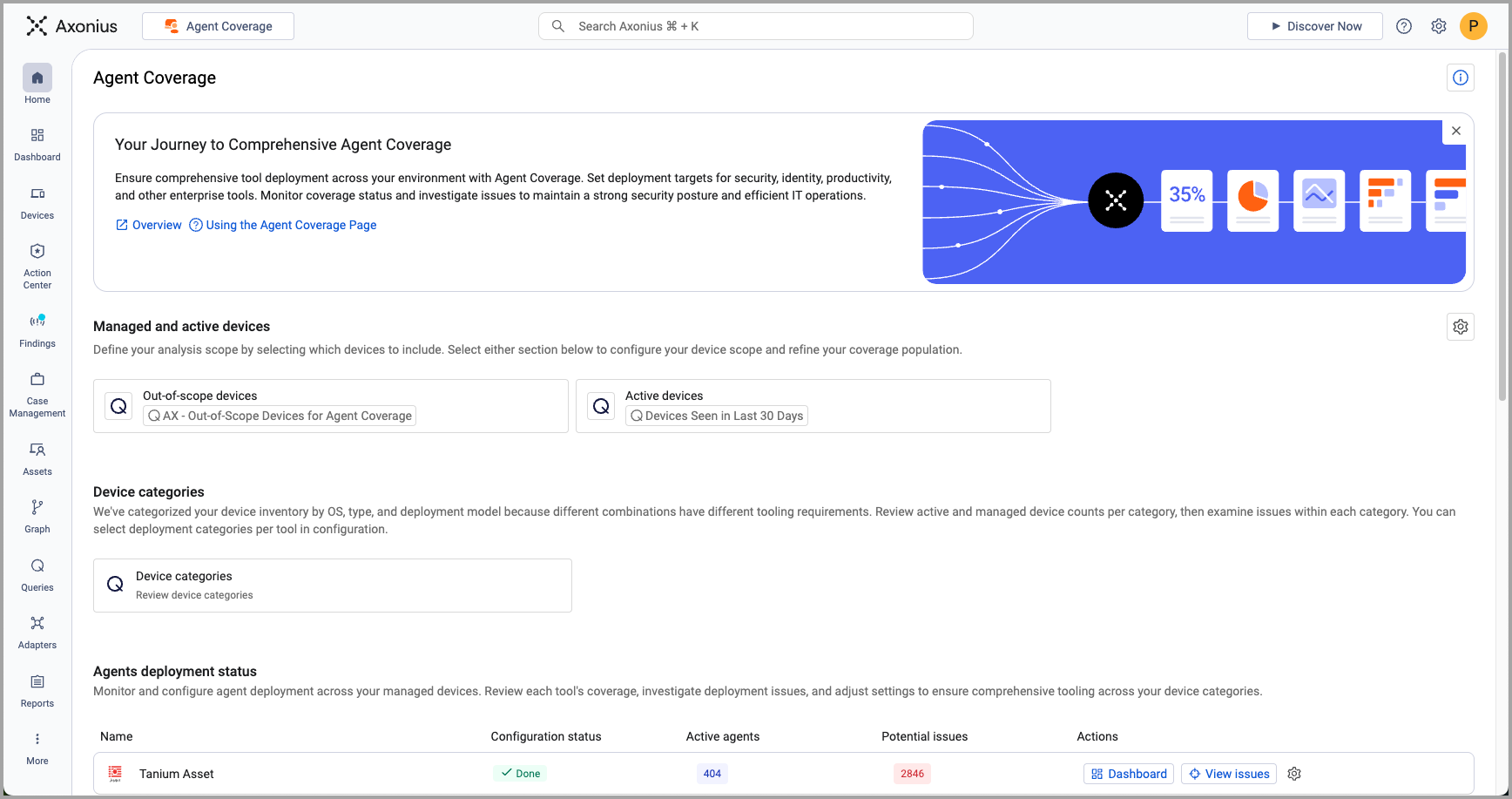Click the page vertical scrollbar
This screenshot has height=799, width=1512.
tap(1502, 227)
